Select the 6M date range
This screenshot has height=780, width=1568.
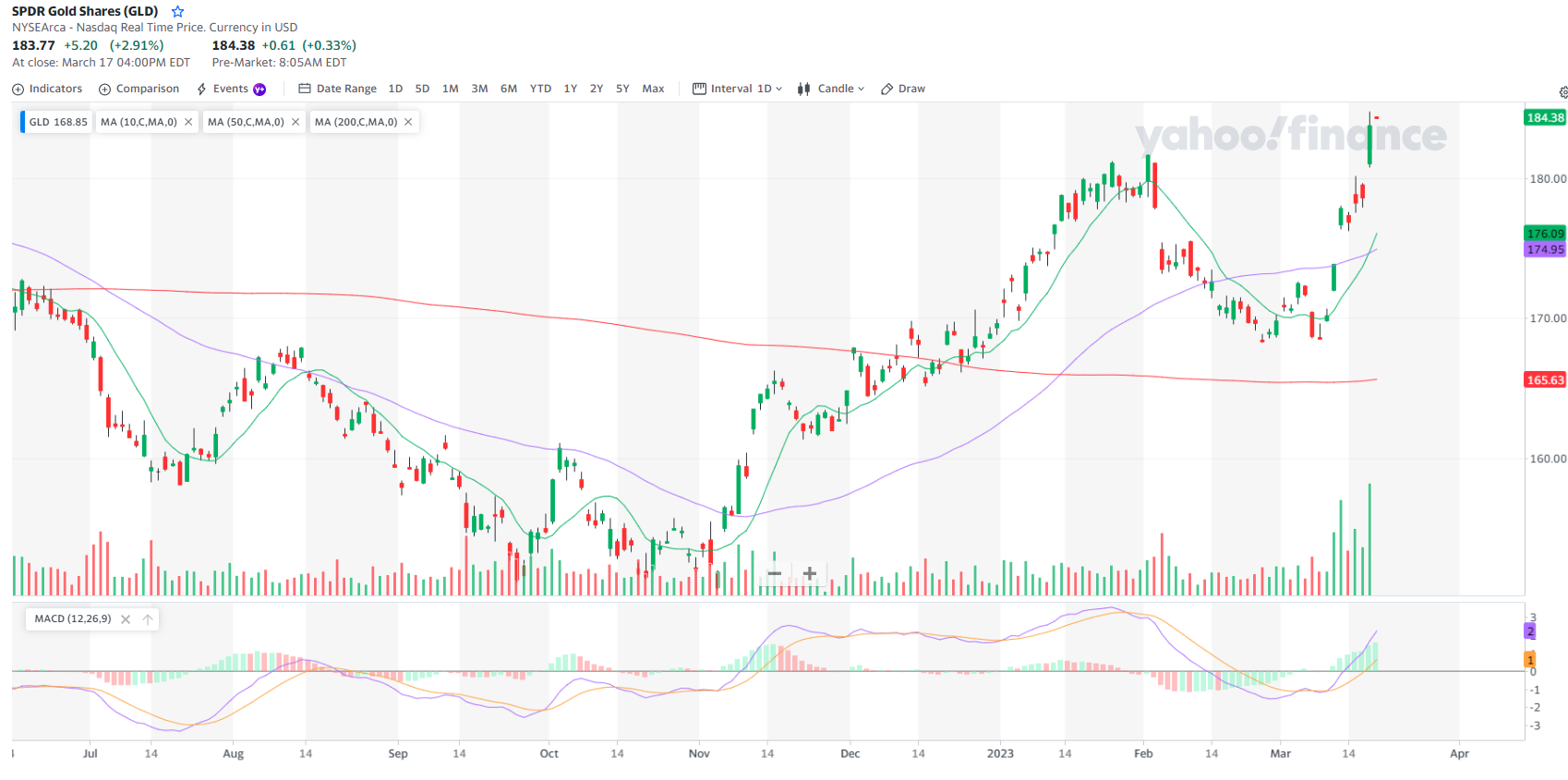[509, 89]
